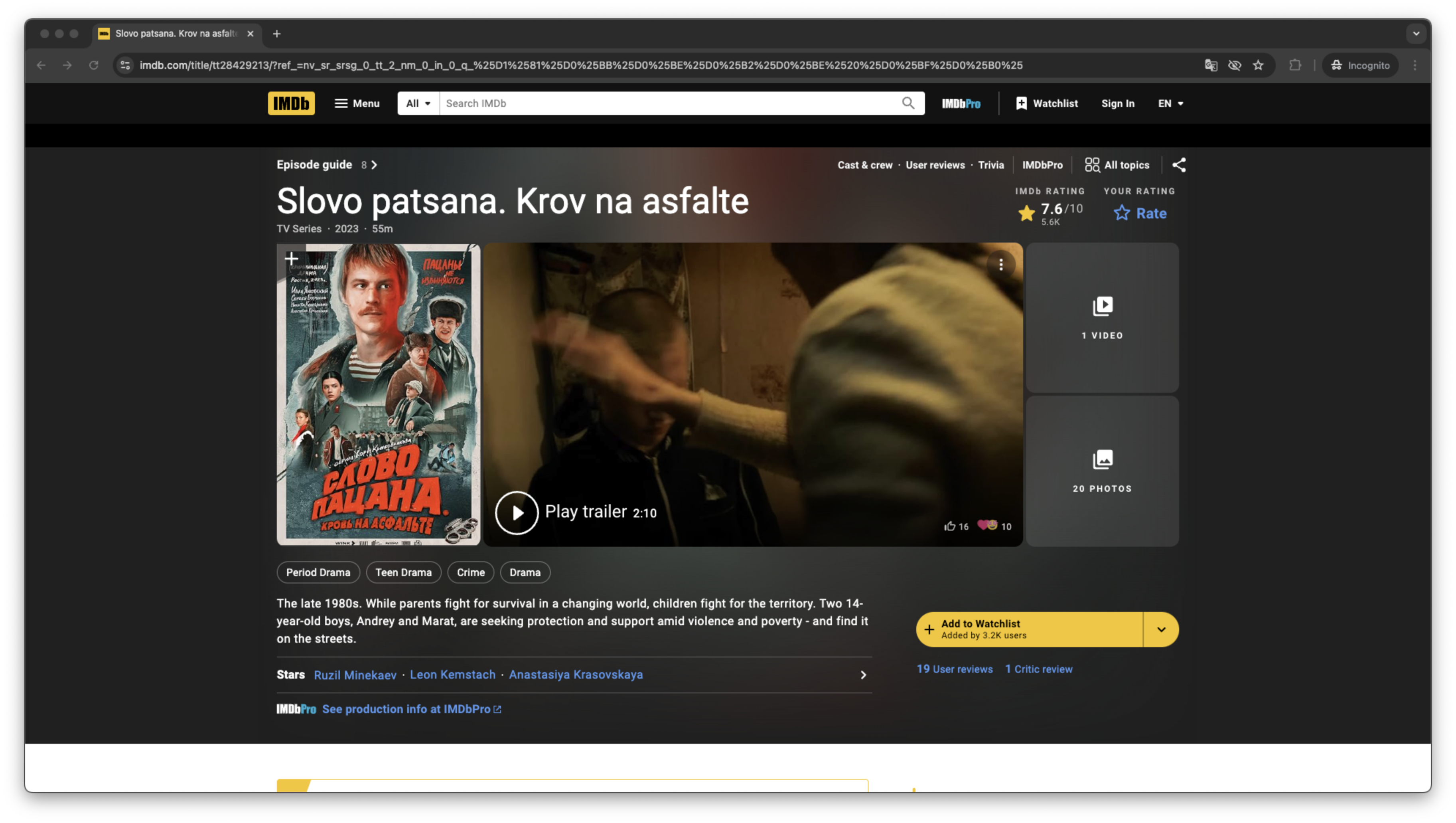
Task: Click the share icon near All topics
Action: click(x=1178, y=165)
